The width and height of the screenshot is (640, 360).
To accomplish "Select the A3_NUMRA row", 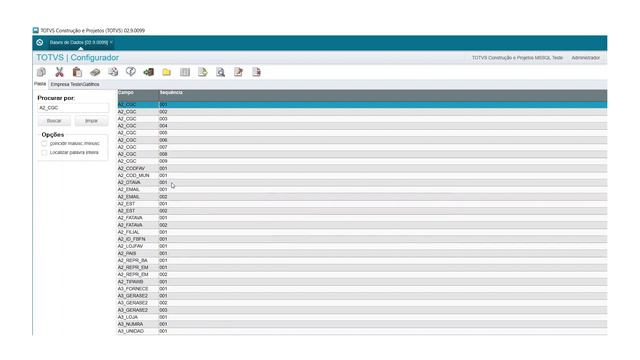I will (x=362, y=324).
